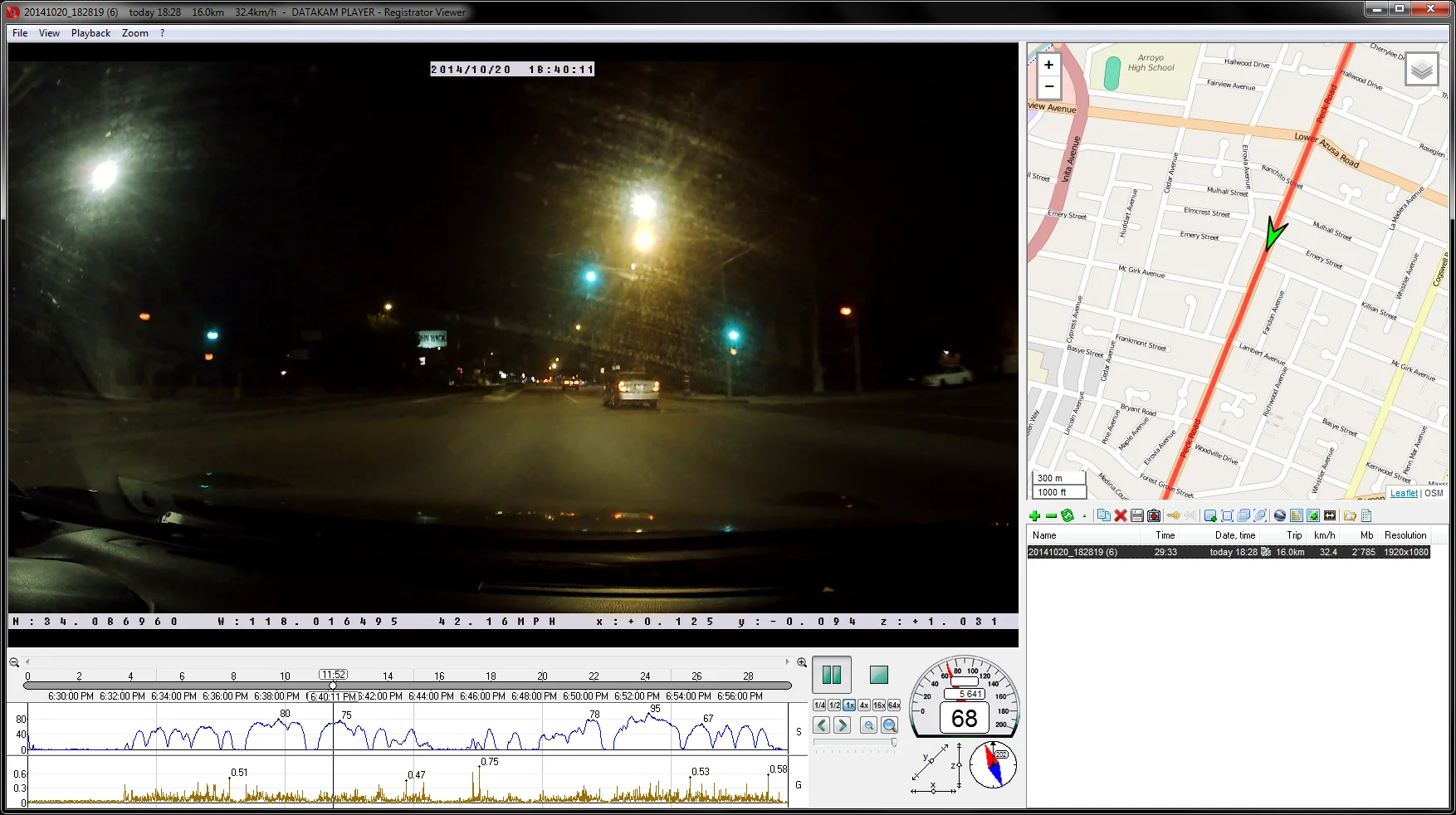Click the open folder icon in toolbar
Screen dimensions: 1456x815
[1350, 515]
